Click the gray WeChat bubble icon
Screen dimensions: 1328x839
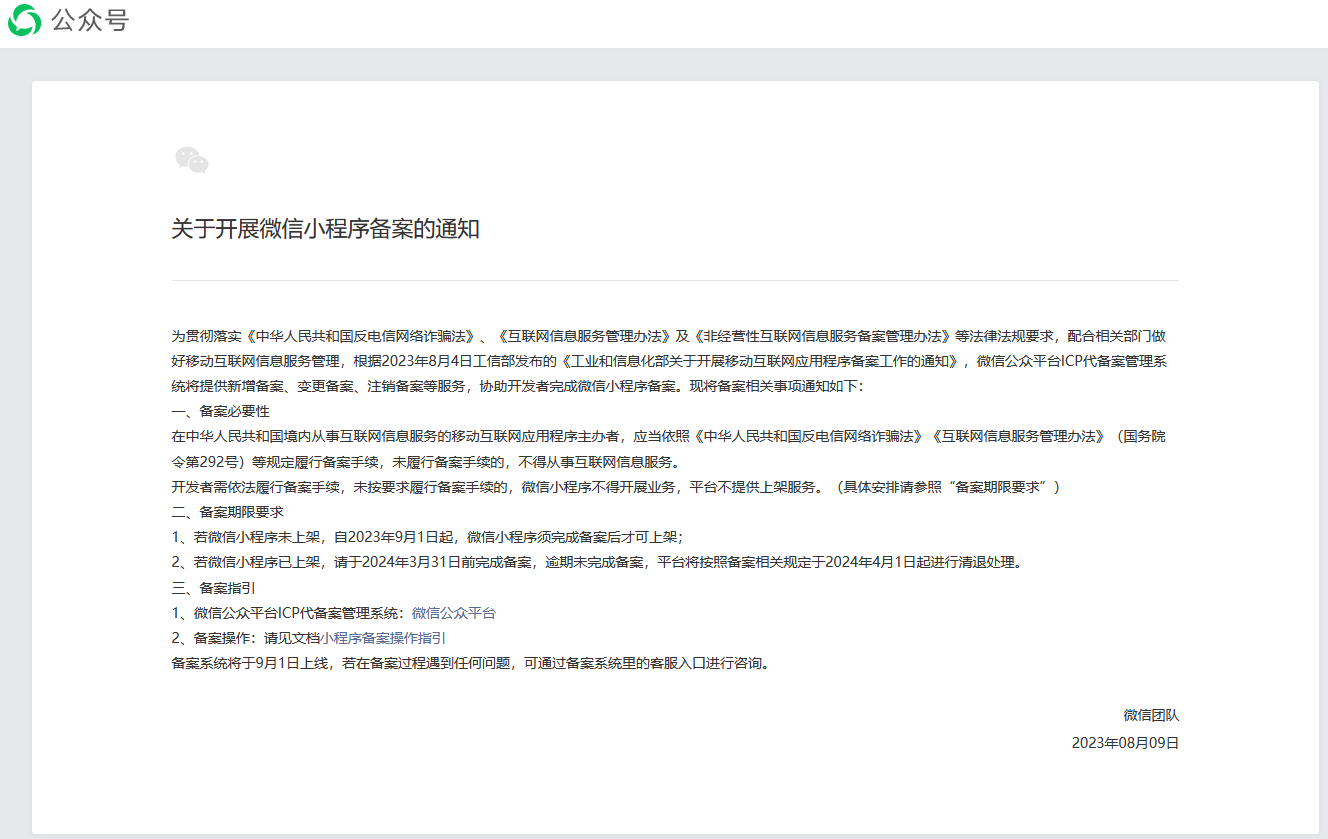pos(191,160)
